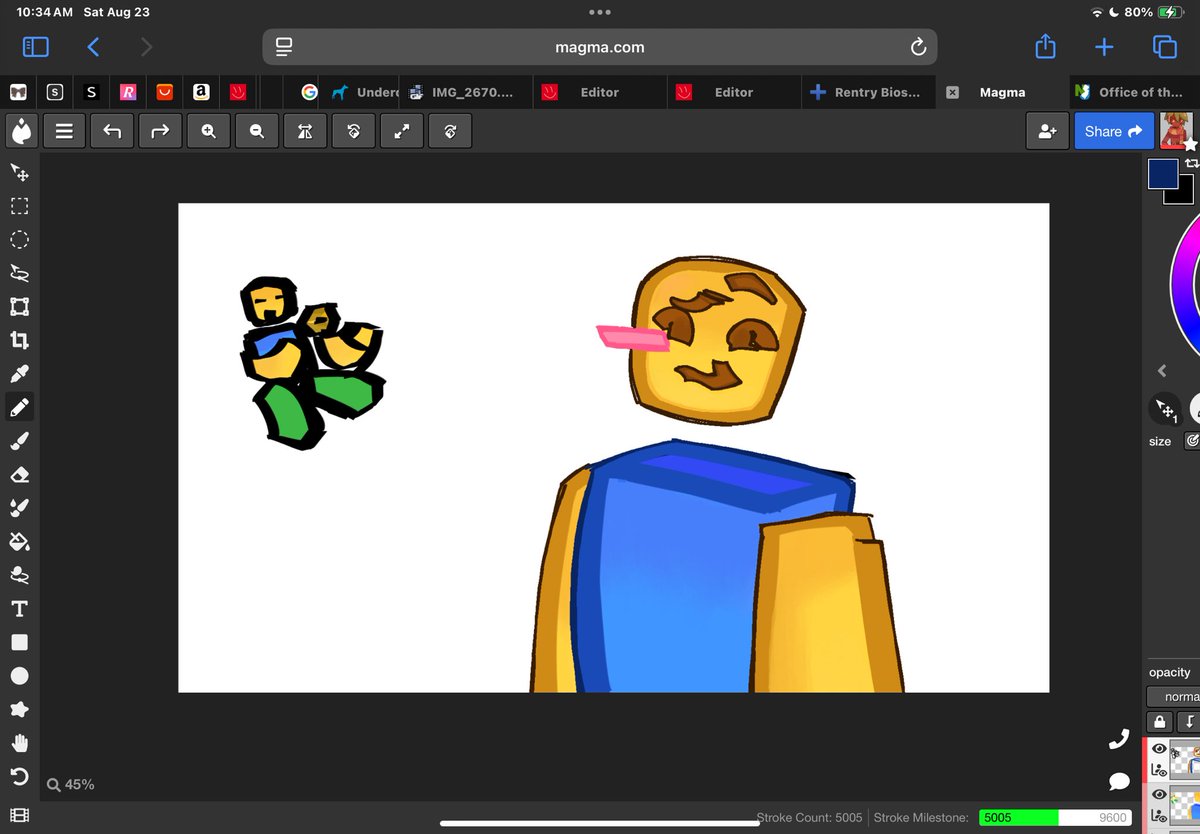
Task: Select the elliptical selection tool
Action: tap(19, 239)
